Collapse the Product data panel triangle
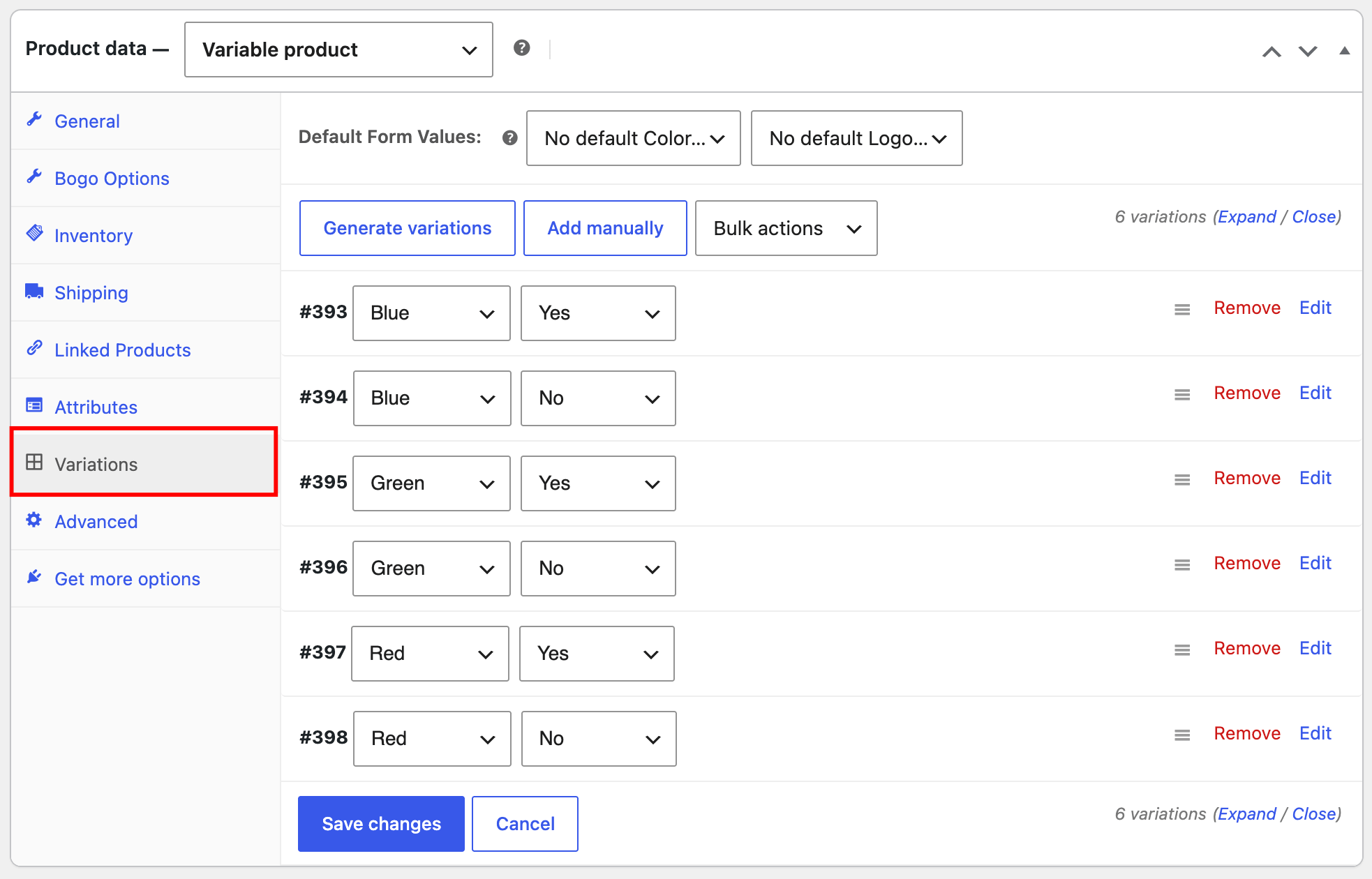 pos(1344,50)
